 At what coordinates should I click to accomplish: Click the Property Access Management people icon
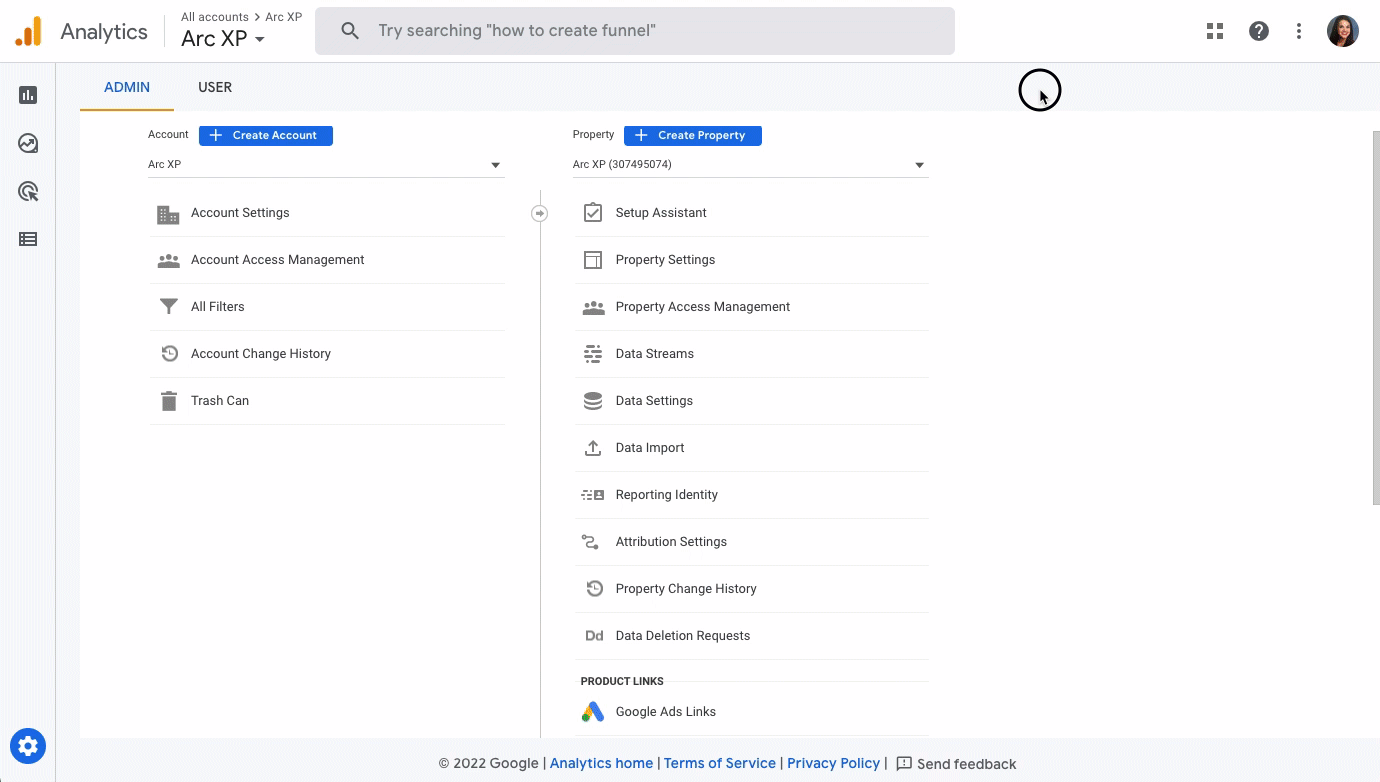[x=593, y=308]
